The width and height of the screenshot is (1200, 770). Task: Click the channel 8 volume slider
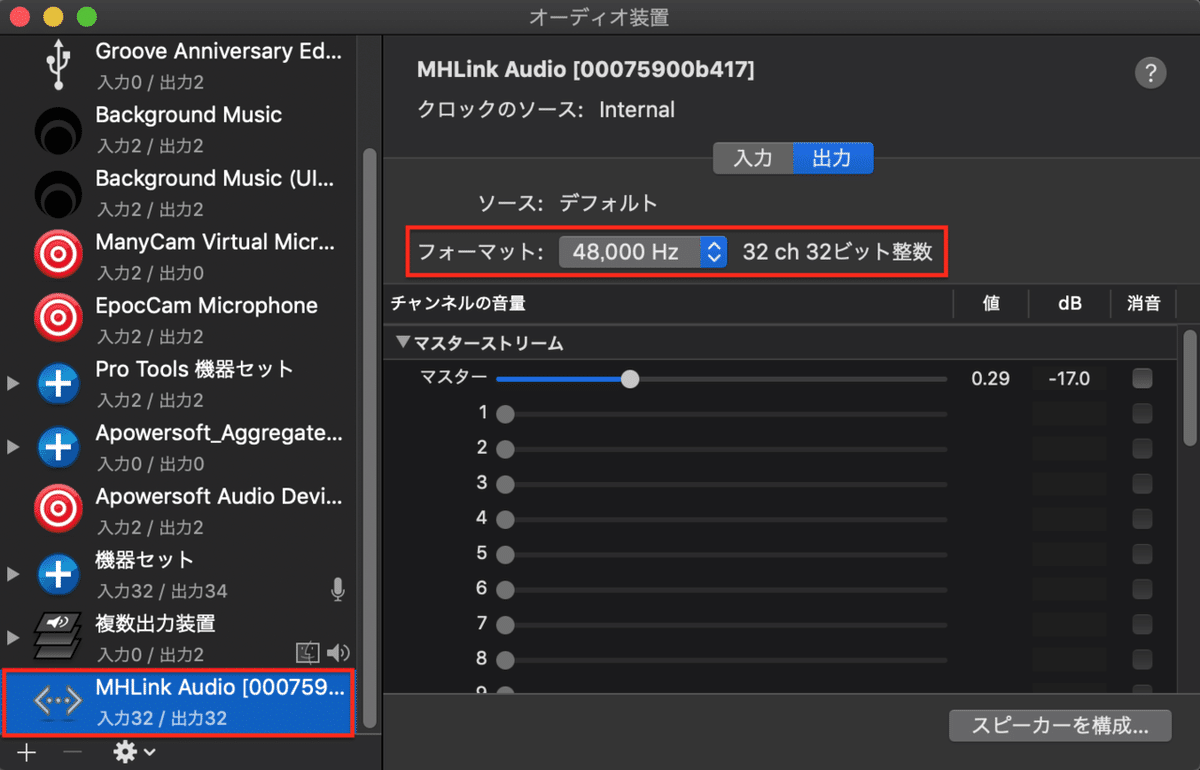pyautogui.click(x=721, y=659)
